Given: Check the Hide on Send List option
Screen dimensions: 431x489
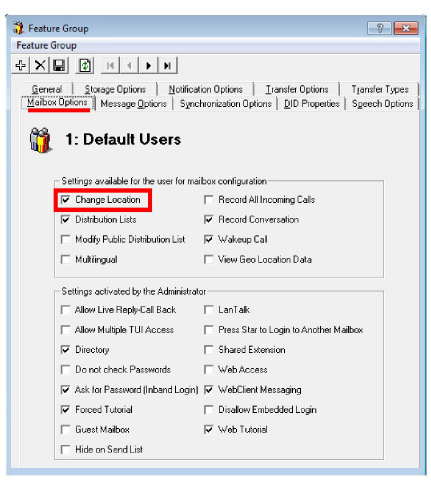Looking at the screenshot, I should [66, 449].
